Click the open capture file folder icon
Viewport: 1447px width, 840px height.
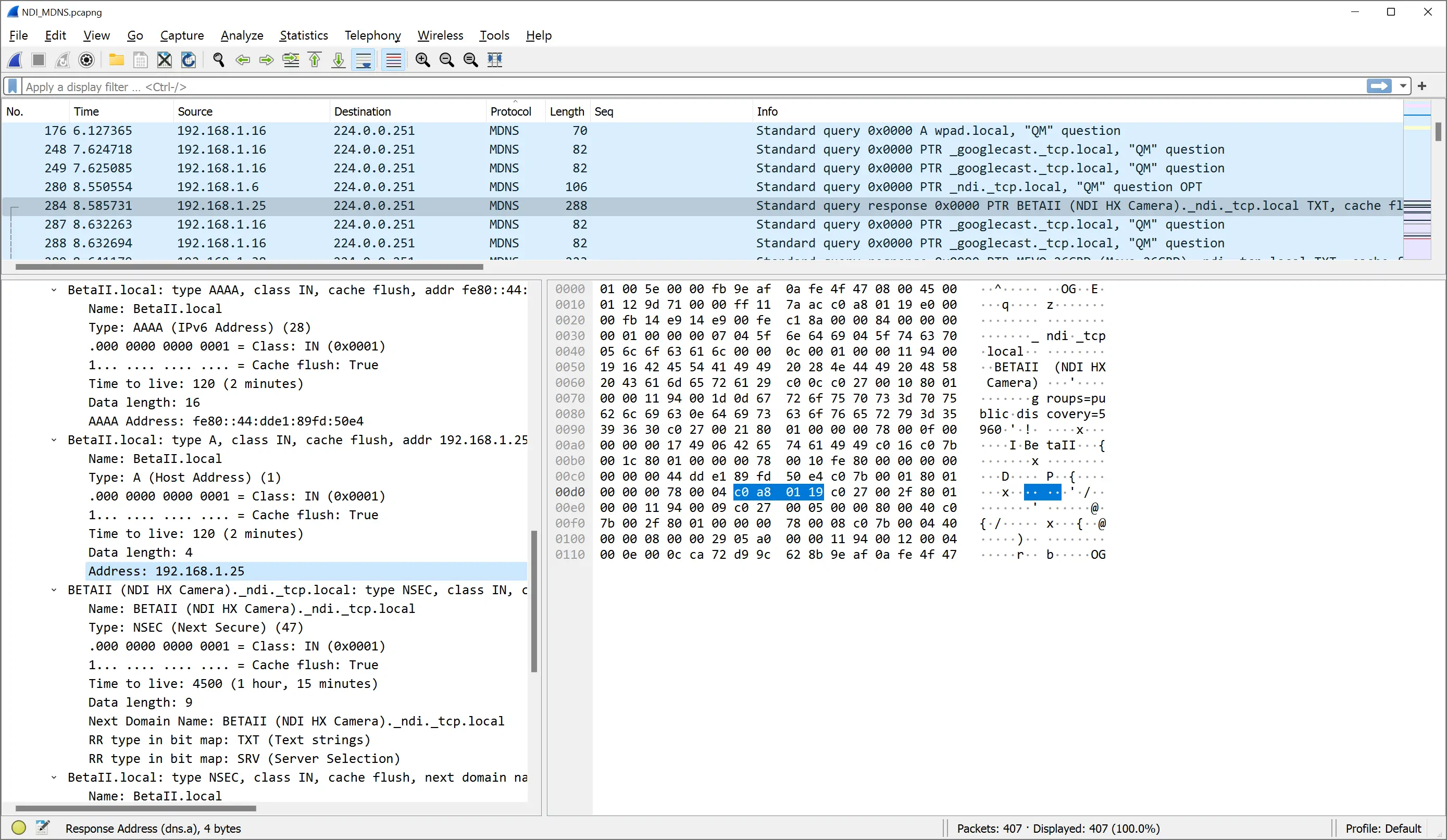click(117, 60)
